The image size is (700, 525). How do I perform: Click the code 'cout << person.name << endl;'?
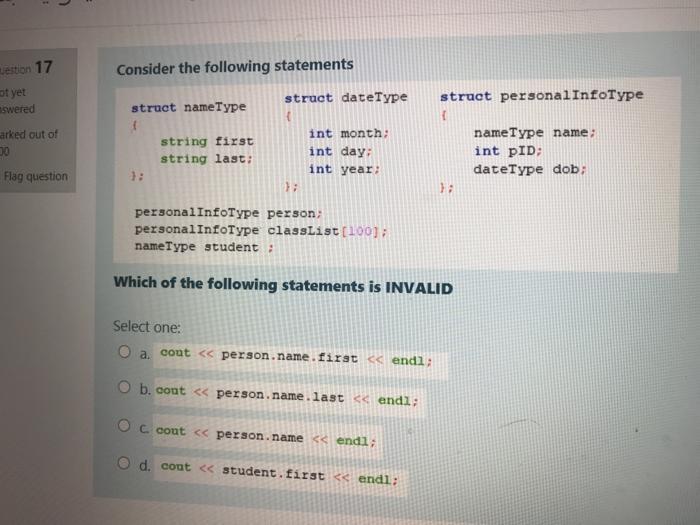coord(266,436)
